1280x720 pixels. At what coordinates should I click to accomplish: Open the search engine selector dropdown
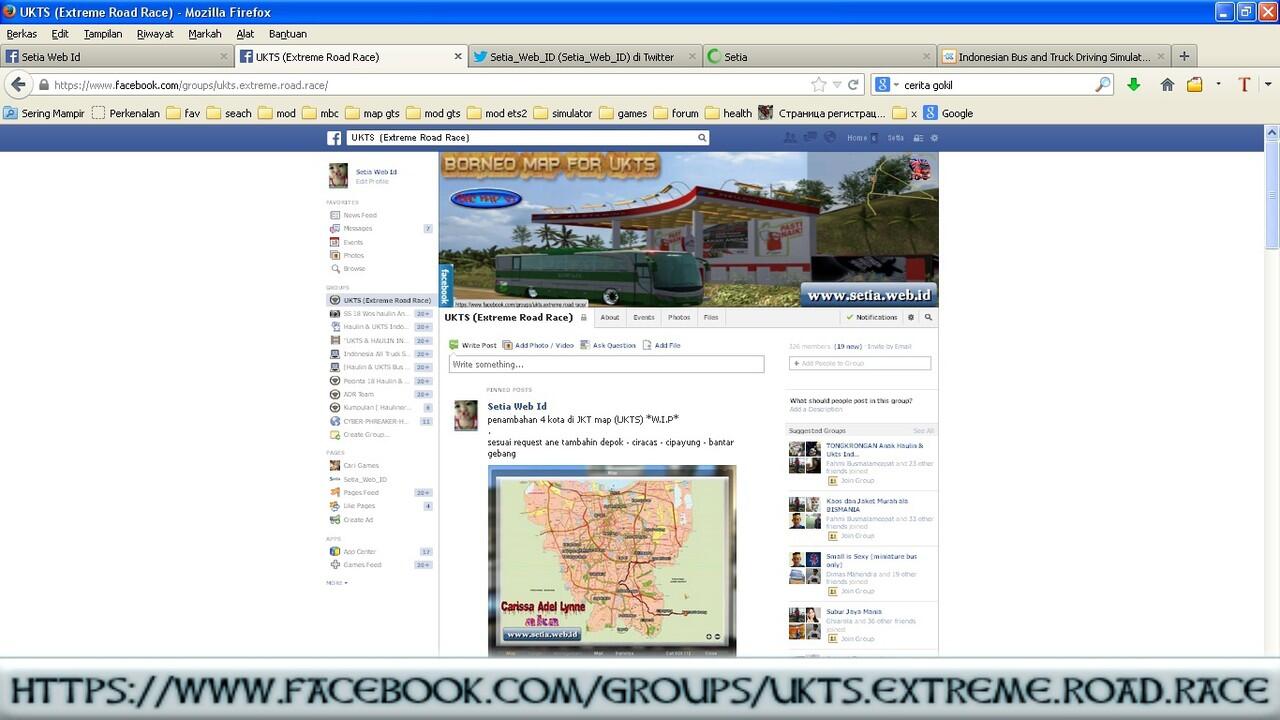(886, 85)
